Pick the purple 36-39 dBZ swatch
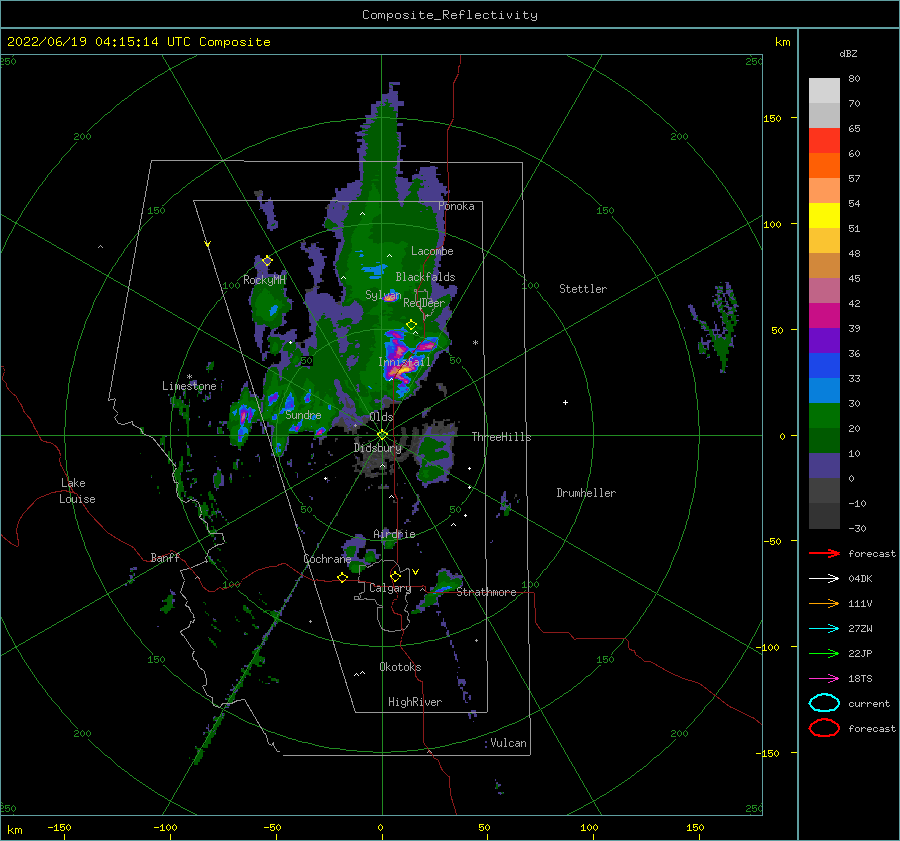The width and height of the screenshot is (900, 841). point(824,340)
